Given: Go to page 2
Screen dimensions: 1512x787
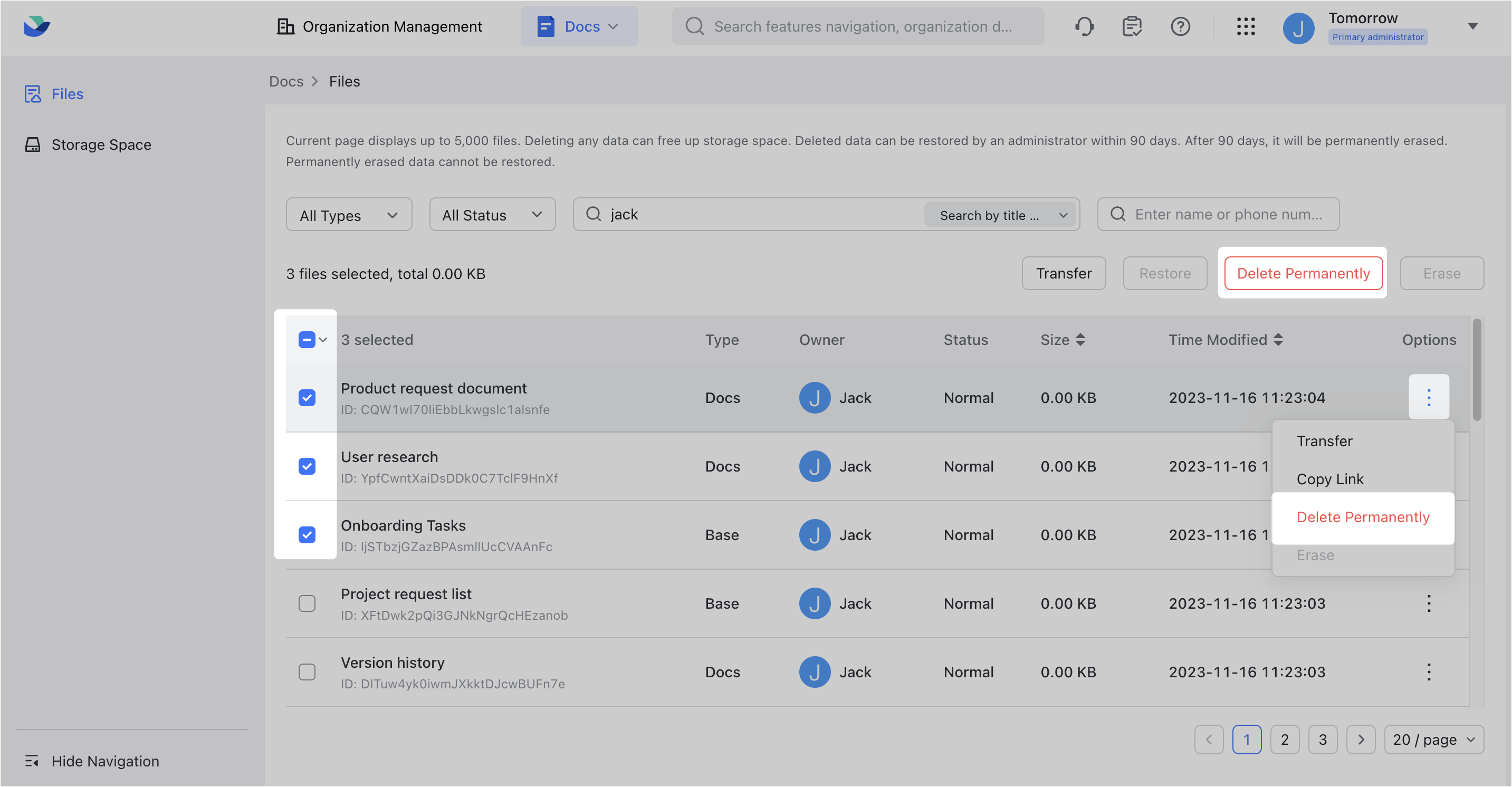Looking at the screenshot, I should coord(1284,740).
